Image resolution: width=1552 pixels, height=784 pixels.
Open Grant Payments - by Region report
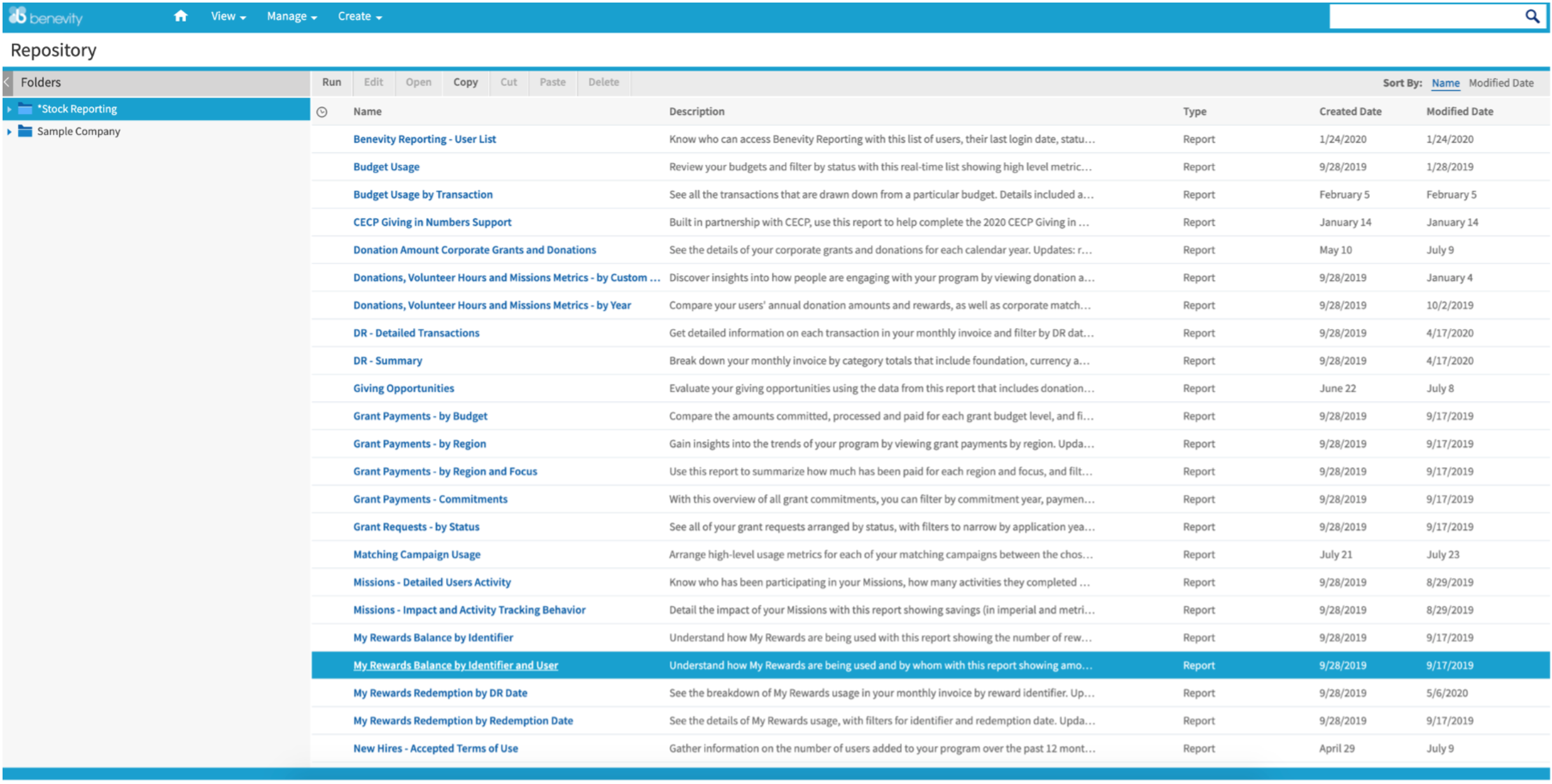pos(420,444)
